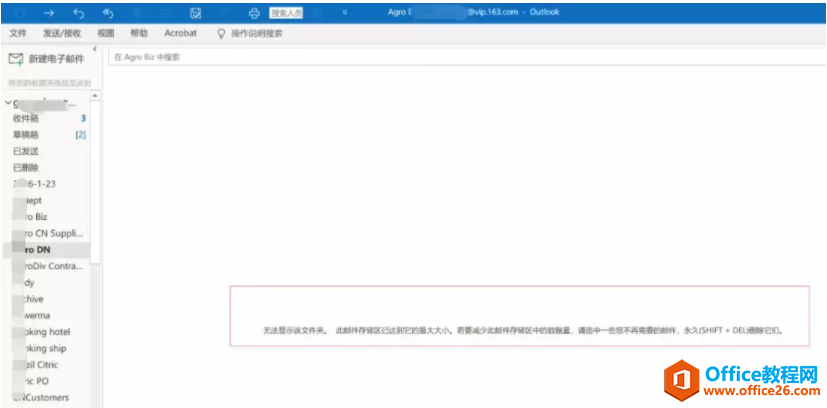
Task: Click the 在 Agro Biz 中搜索 search box
Action: (467, 57)
